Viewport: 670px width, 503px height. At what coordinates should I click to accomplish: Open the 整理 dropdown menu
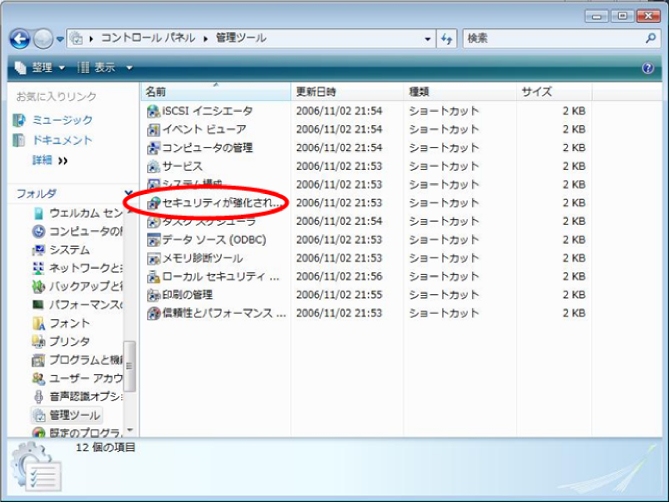(40, 68)
